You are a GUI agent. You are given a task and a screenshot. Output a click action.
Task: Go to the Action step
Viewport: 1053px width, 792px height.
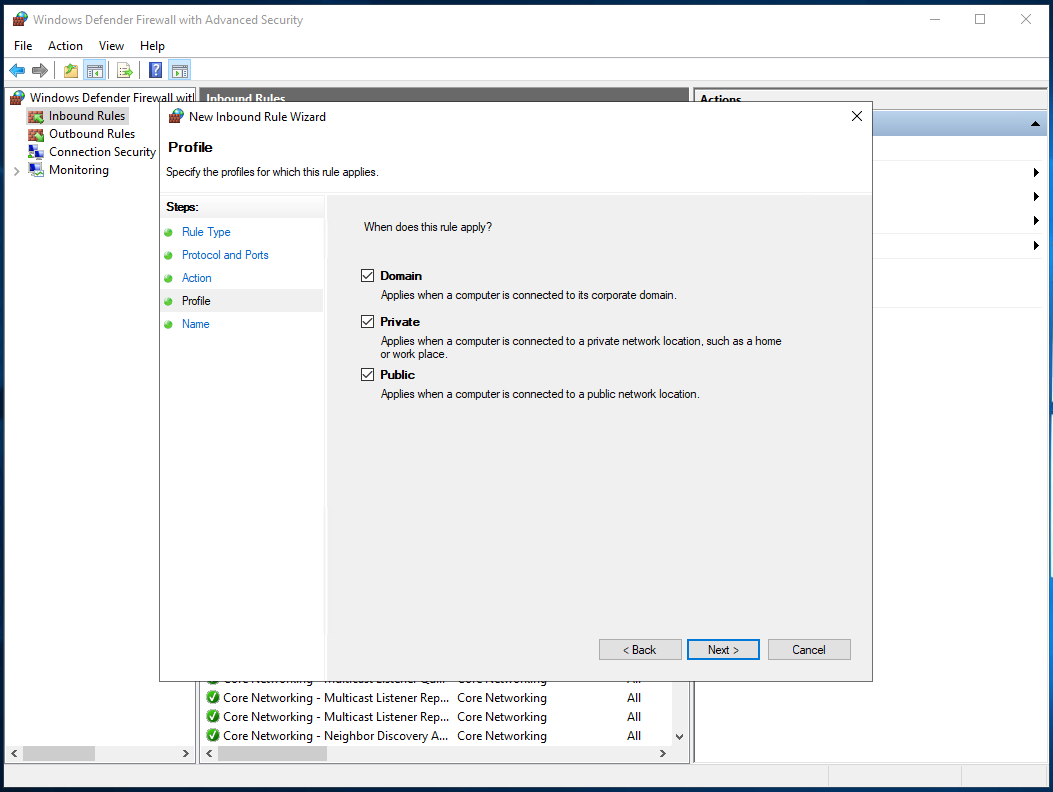pos(197,278)
